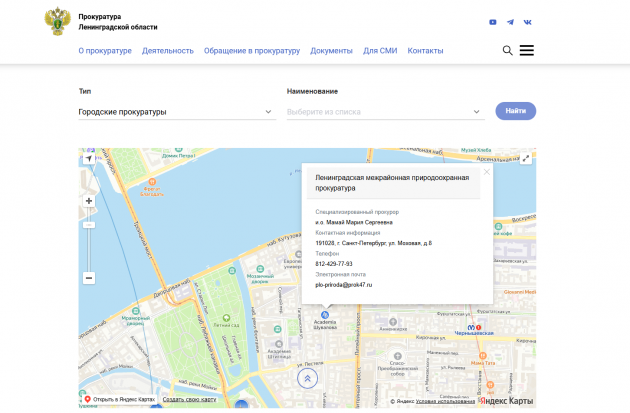Click the scroll-to-top double chevron button
Screen dimensions: 630x413
(x=308, y=378)
